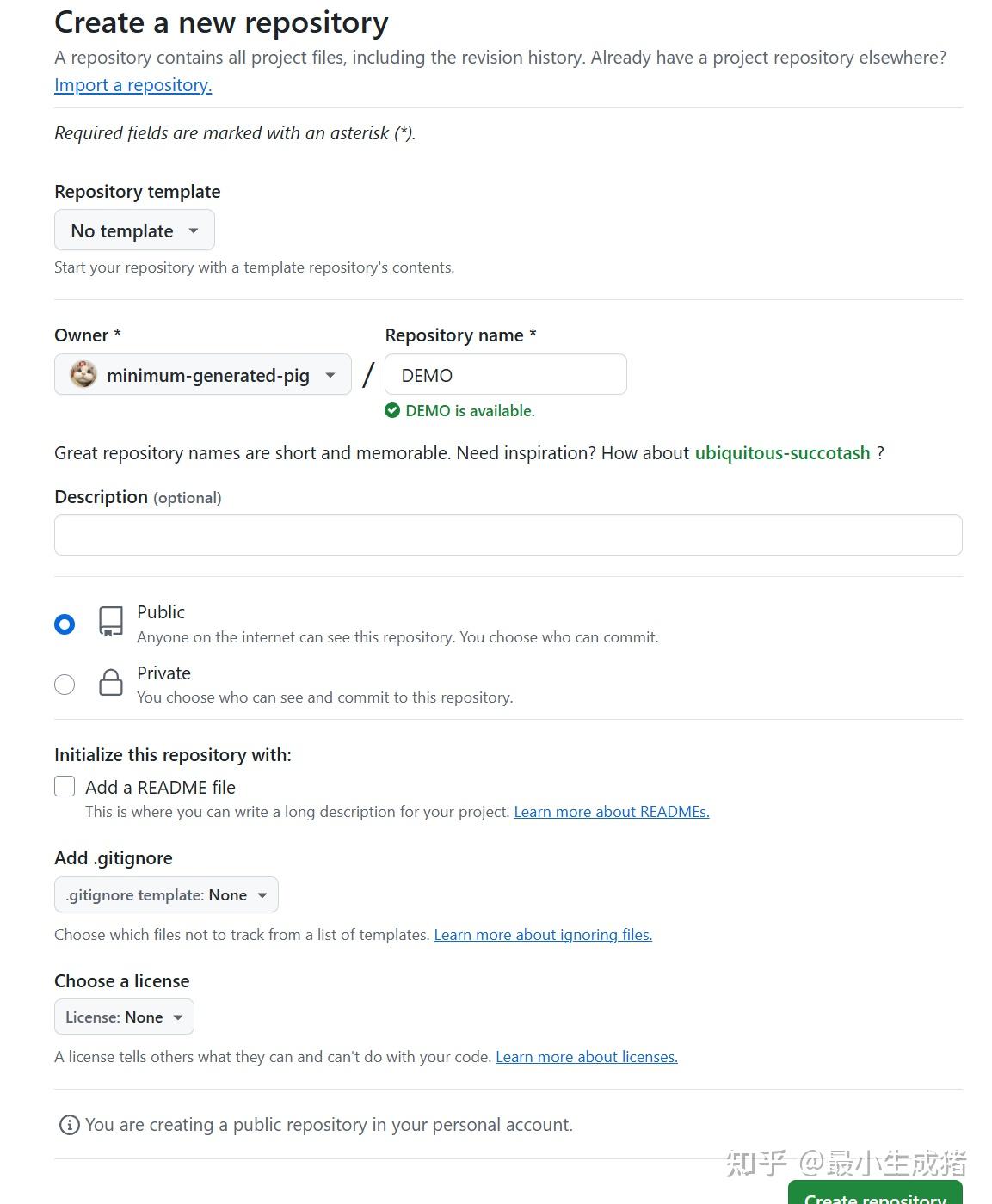Viewport: 992px width, 1204px height.
Task: Click the book icon beside Public option
Action: (x=109, y=623)
